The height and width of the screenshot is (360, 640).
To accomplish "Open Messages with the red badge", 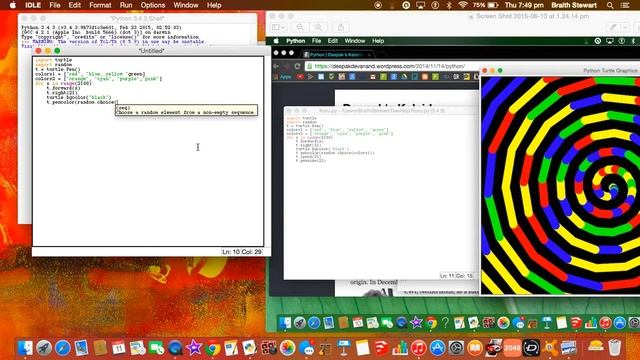I will [306, 348].
